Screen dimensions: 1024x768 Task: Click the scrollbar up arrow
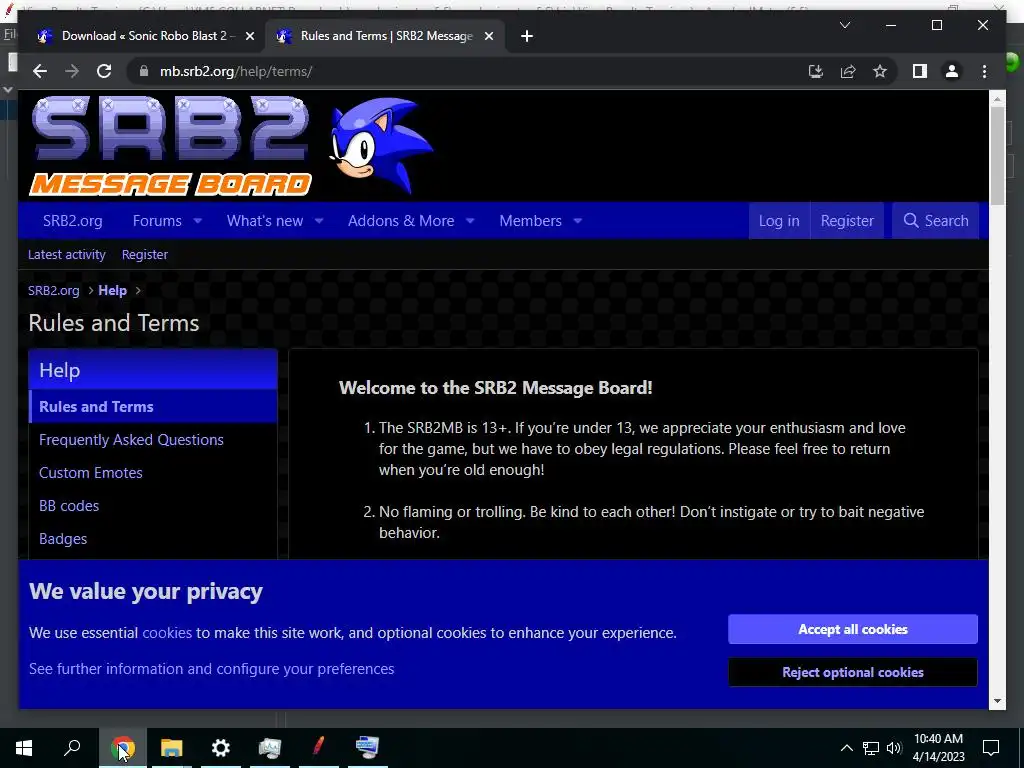[997, 99]
